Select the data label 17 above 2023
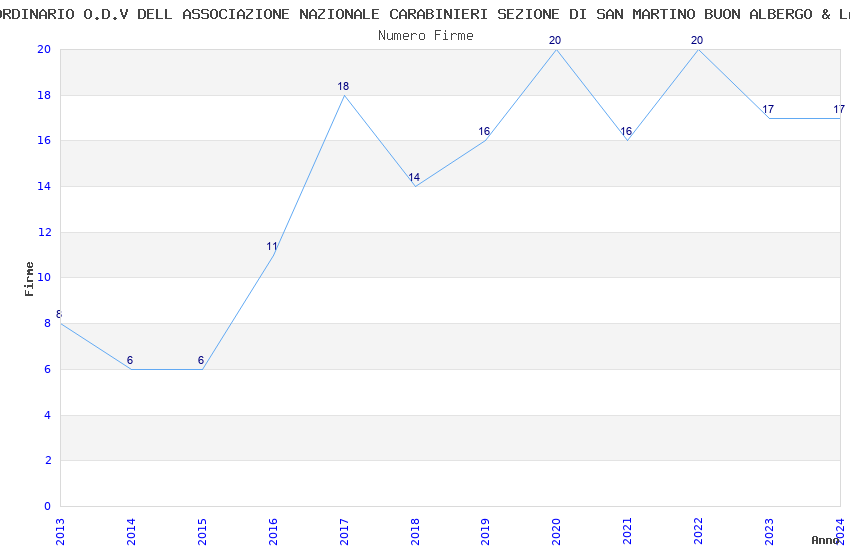The image size is (850, 550). coord(768,109)
